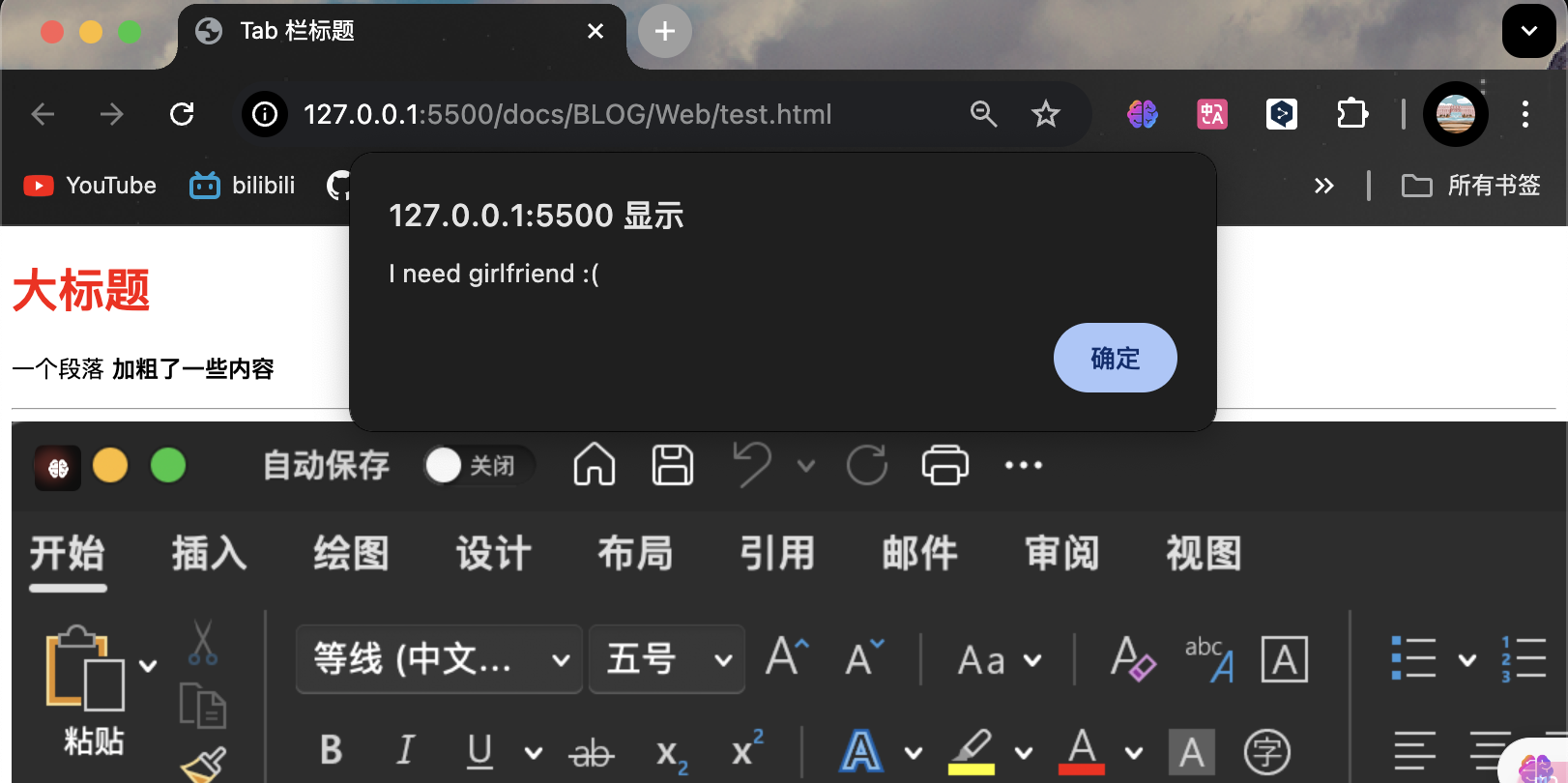The width and height of the screenshot is (1568, 783).
Task: Open the translate extension icon
Action: click(x=1212, y=114)
